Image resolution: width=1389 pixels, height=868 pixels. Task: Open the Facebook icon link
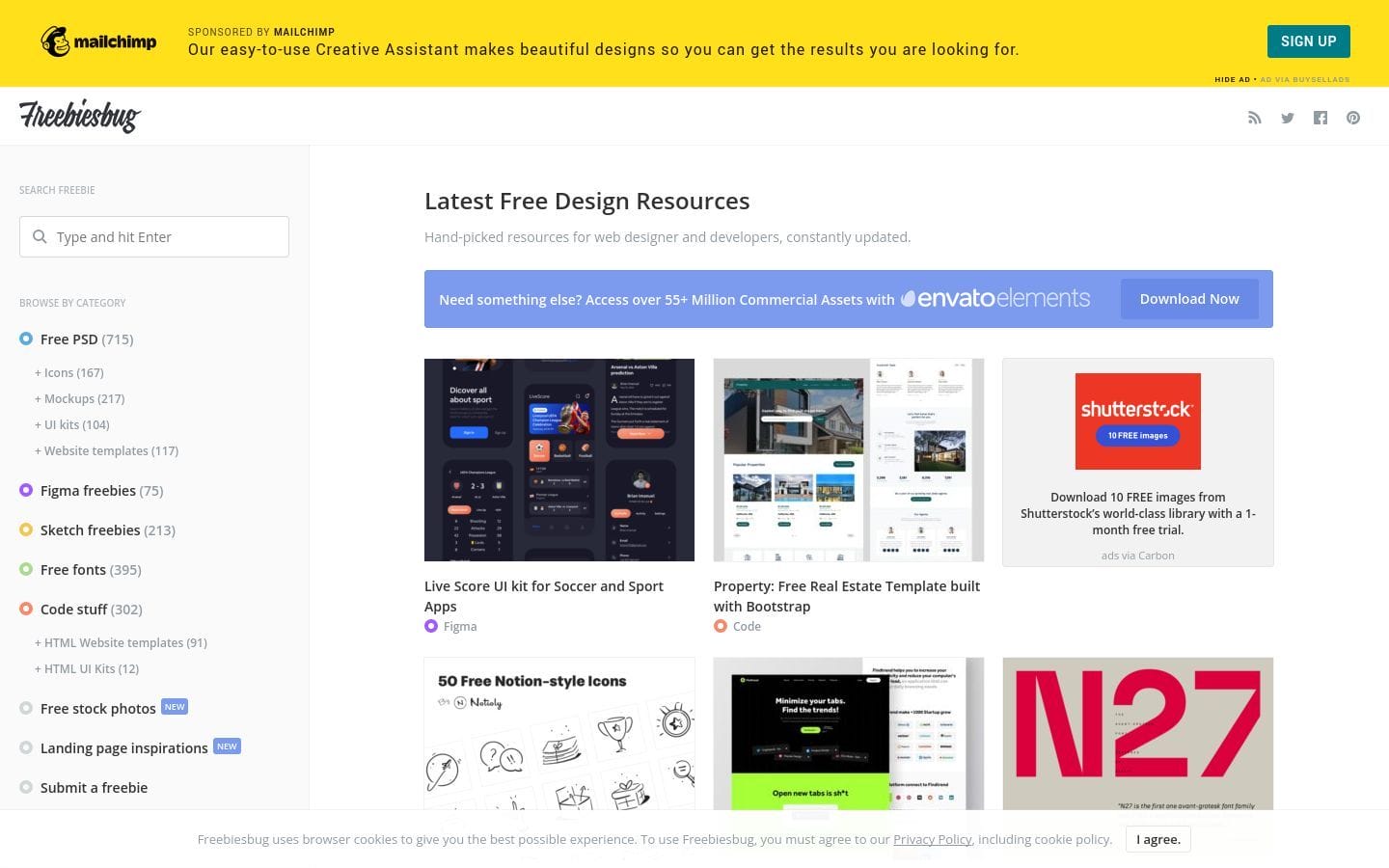click(x=1321, y=118)
